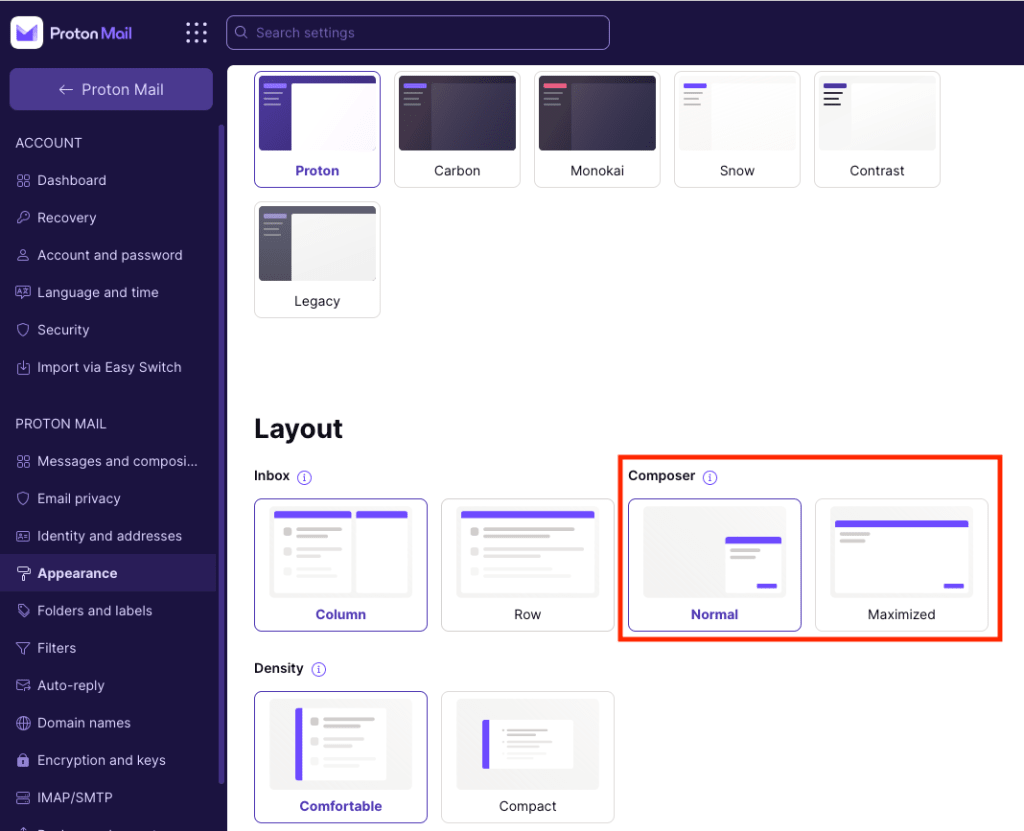Open Encryption and keys settings
Screen dimensions: 1024x831
pyautogui.click(x=101, y=760)
